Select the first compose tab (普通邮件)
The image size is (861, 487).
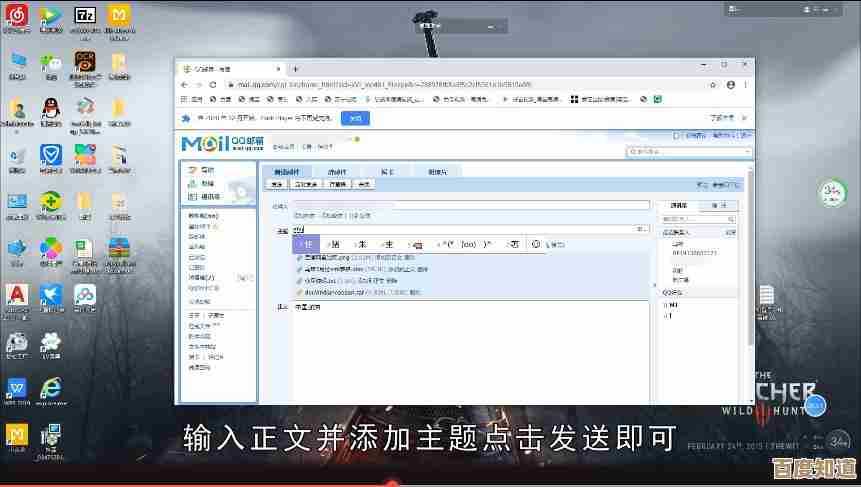[x=287, y=172]
